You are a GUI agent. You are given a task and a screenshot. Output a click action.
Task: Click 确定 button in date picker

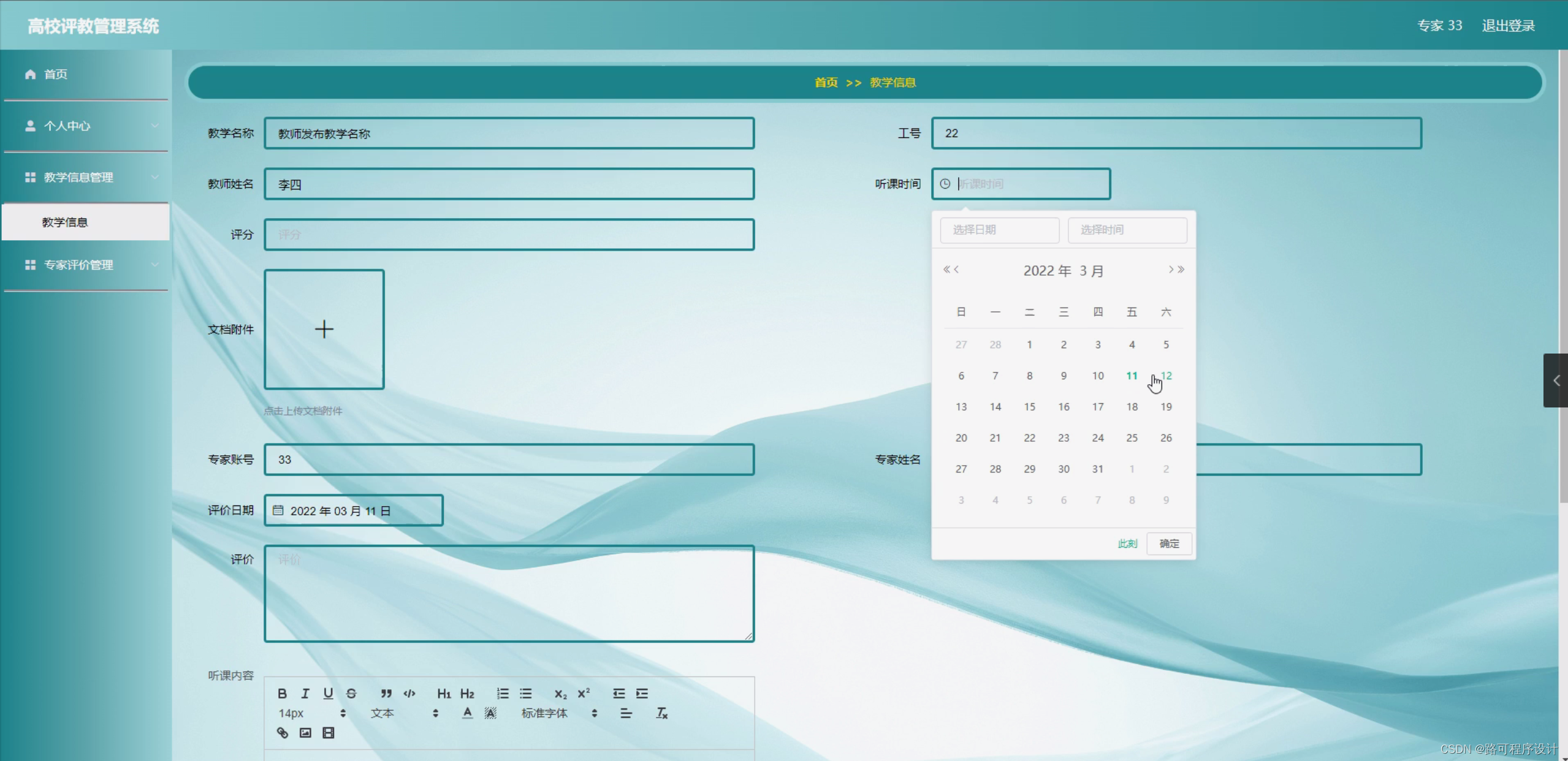[x=1168, y=543]
